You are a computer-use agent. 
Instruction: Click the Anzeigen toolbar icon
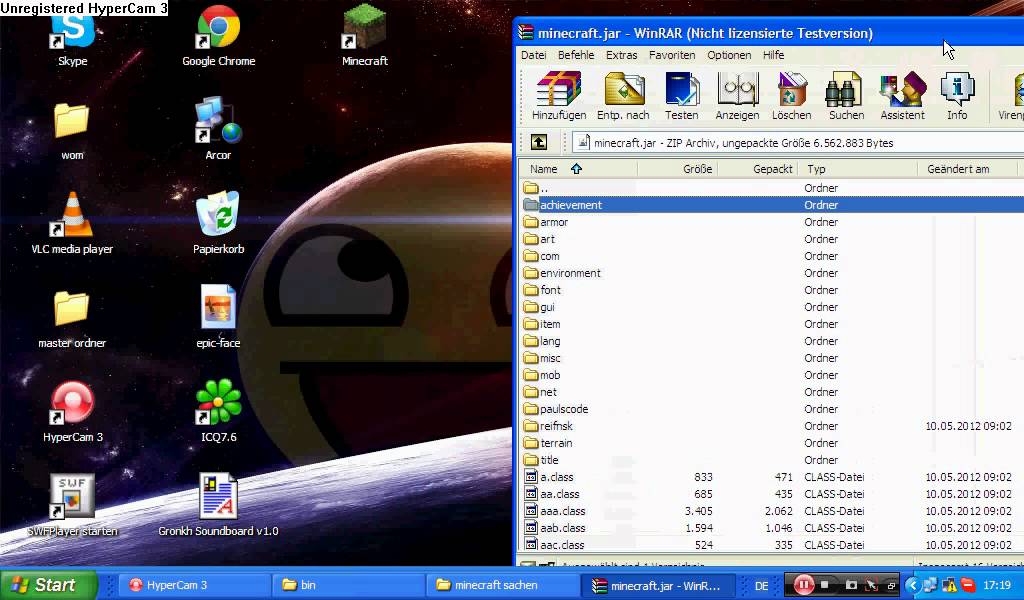tap(737, 96)
